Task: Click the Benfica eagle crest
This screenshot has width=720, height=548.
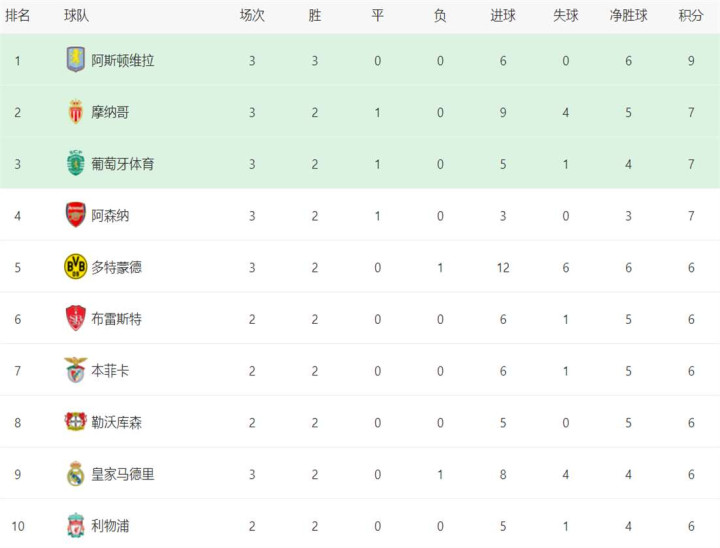Action: click(76, 370)
